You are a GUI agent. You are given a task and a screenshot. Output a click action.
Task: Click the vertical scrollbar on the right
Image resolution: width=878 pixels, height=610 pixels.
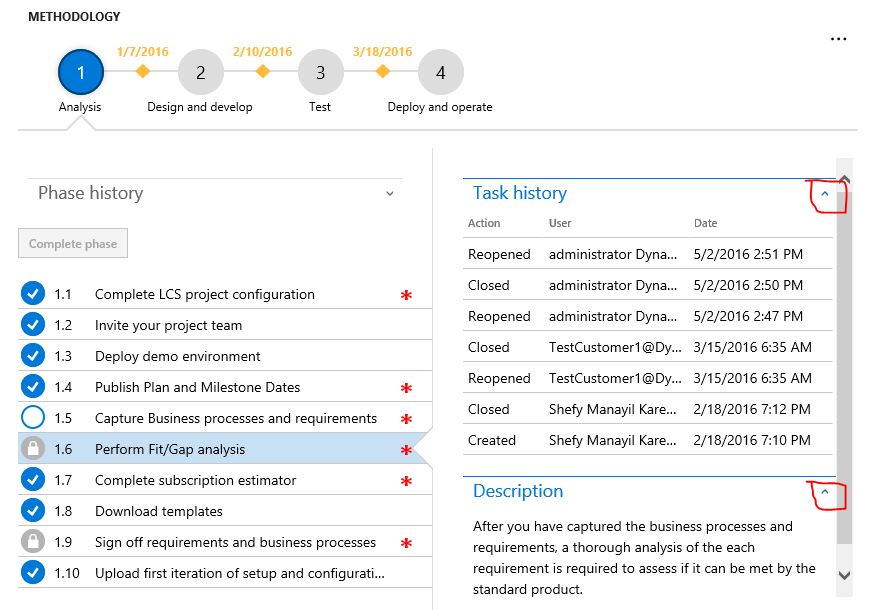click(846, 380)
